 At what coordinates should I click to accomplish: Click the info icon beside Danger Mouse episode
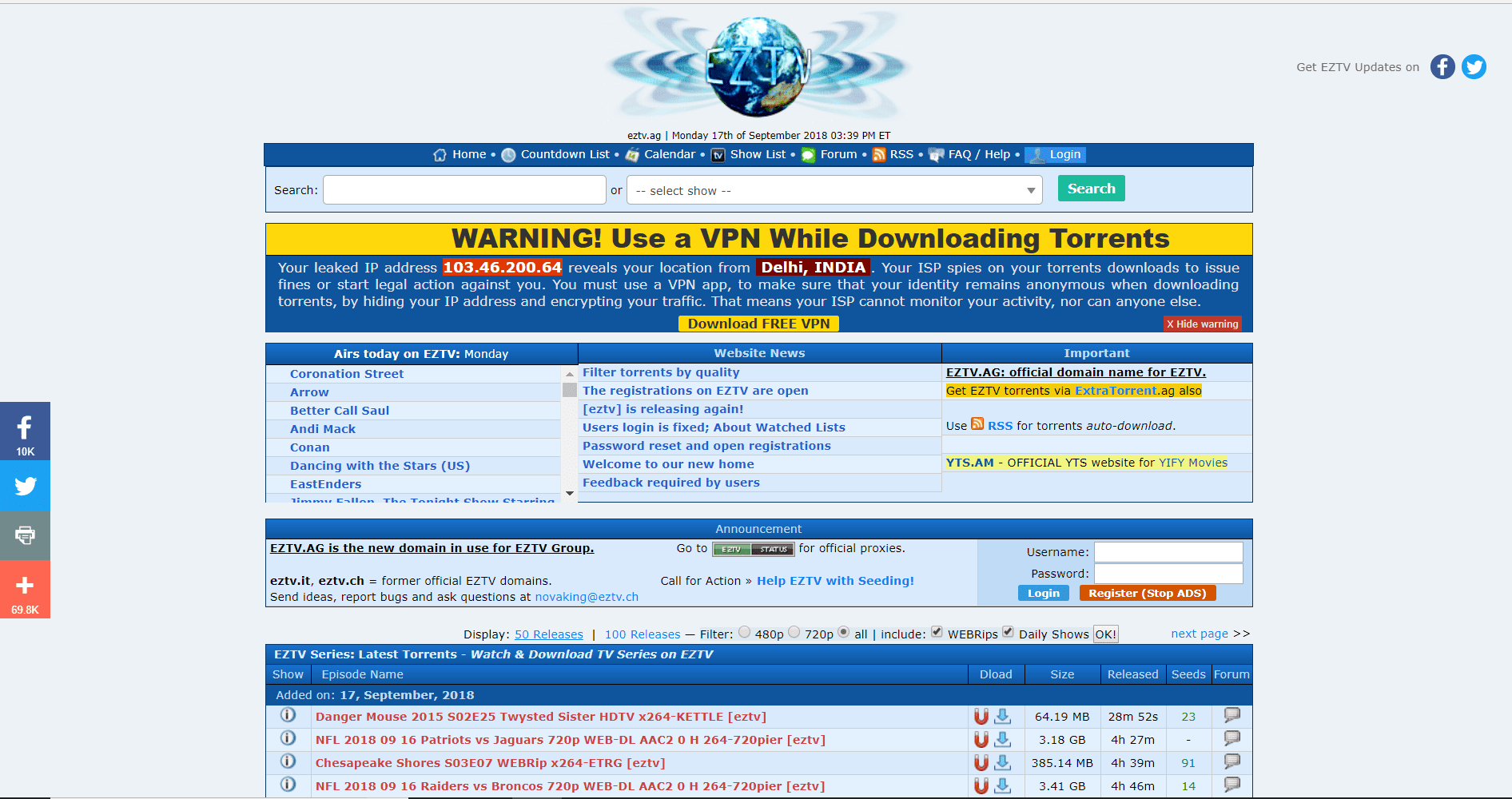(x=288, y=716)
